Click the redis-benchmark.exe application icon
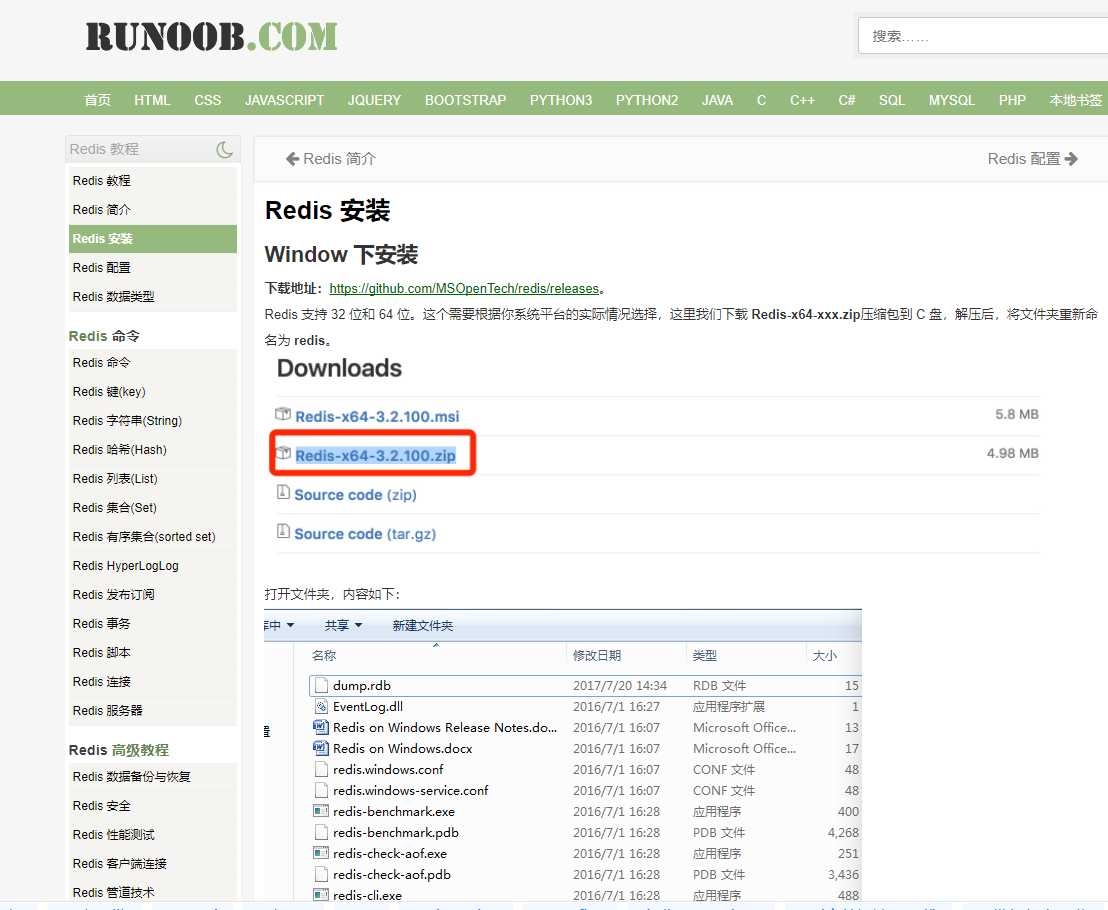 [321, 811]
